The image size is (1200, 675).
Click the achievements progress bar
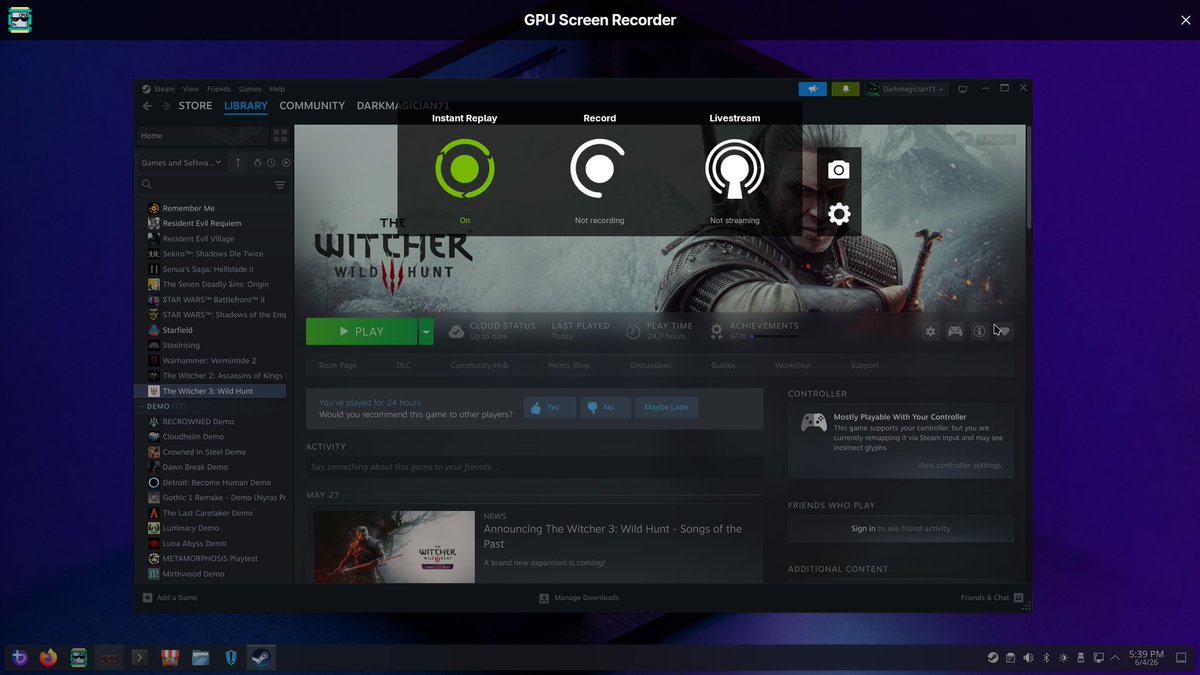pyautogui.click(x=776, y=337)
